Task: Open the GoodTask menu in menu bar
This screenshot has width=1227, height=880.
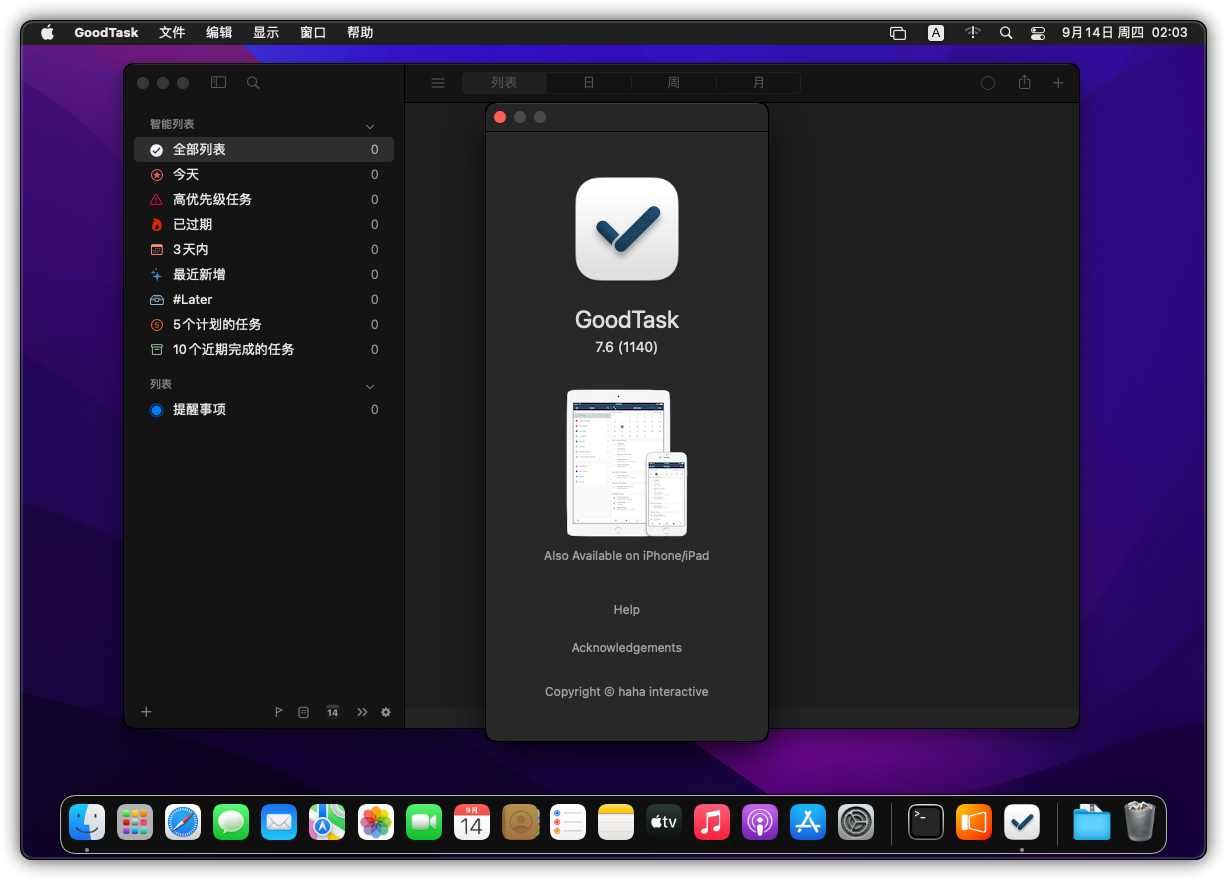Action: tap(106, 32)
